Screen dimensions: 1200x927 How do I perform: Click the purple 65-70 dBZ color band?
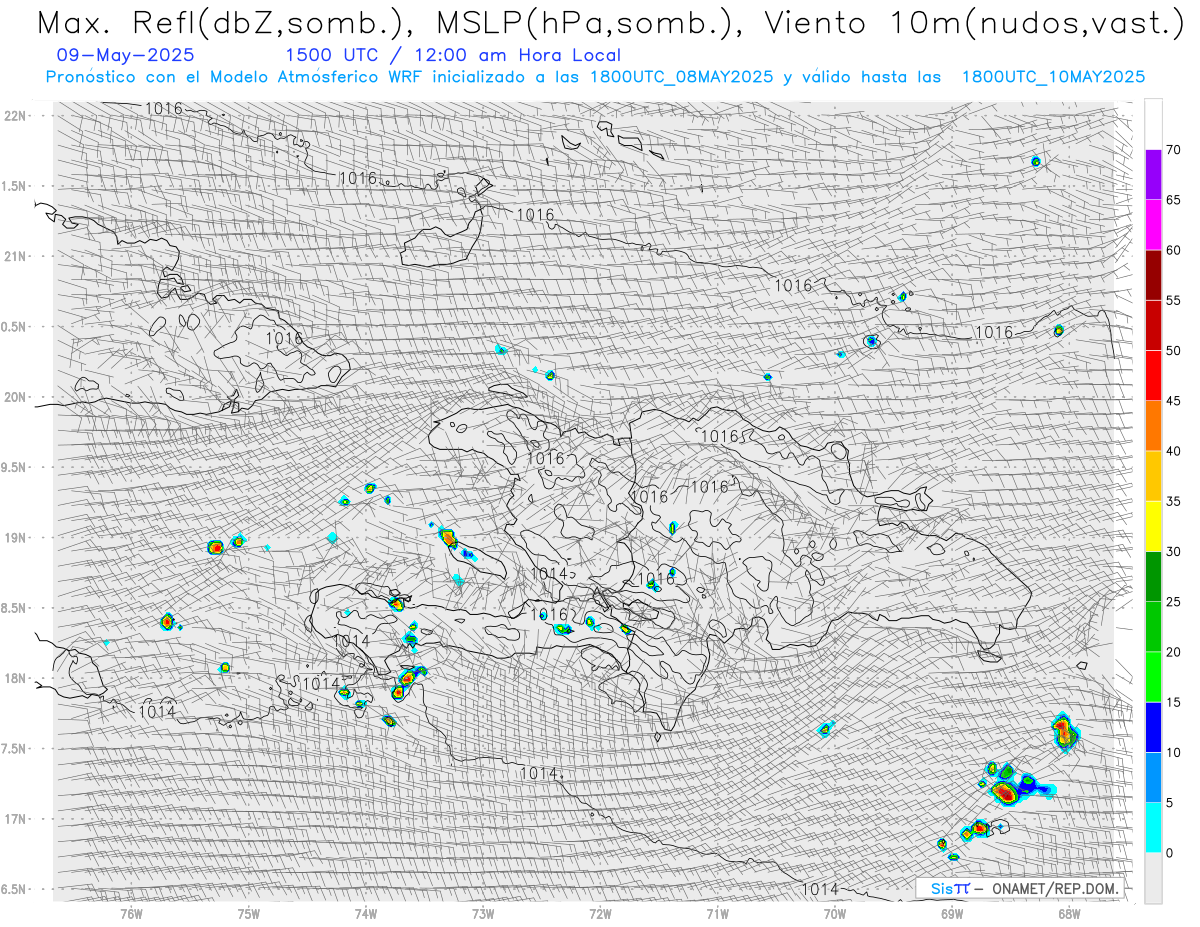pyautogui.click(x=1153, y=175)
